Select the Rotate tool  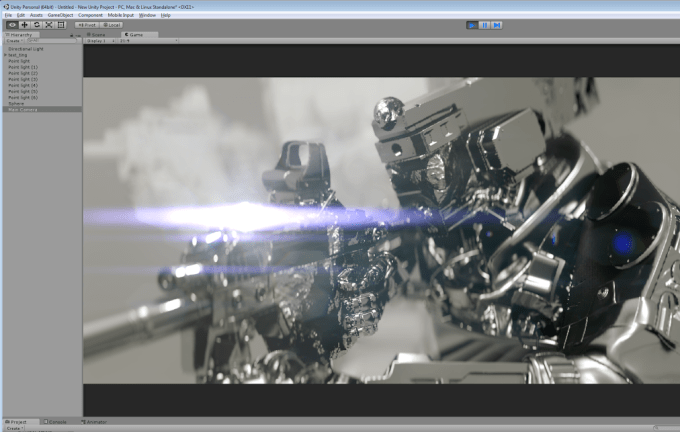pyautogui.click(x=36, y=25)
